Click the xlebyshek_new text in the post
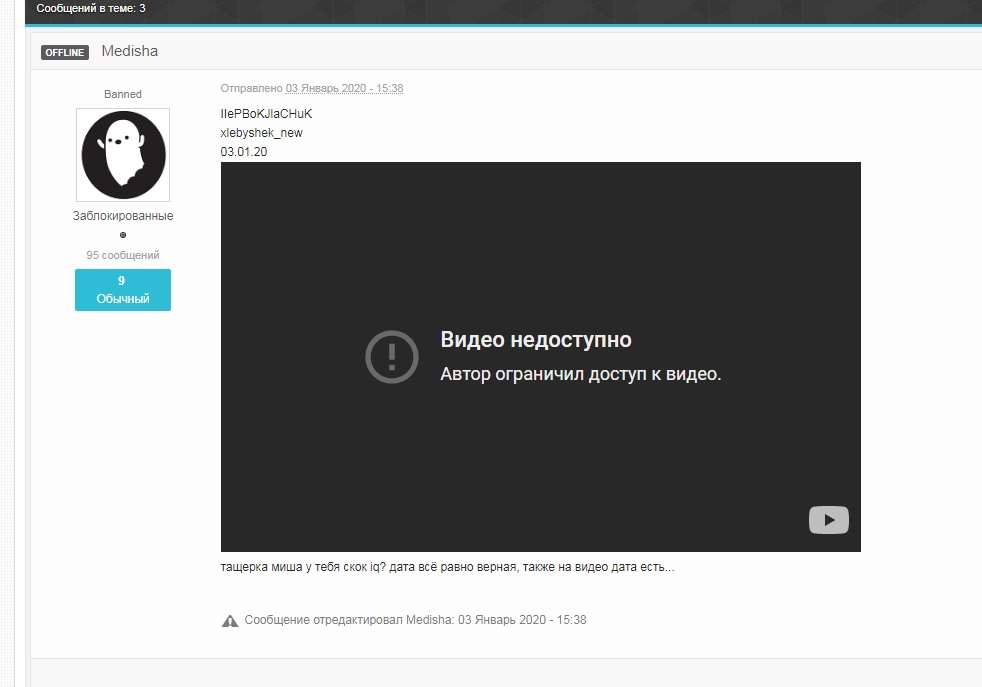This screenshot has height=687, width=982. tap(261, 132)
